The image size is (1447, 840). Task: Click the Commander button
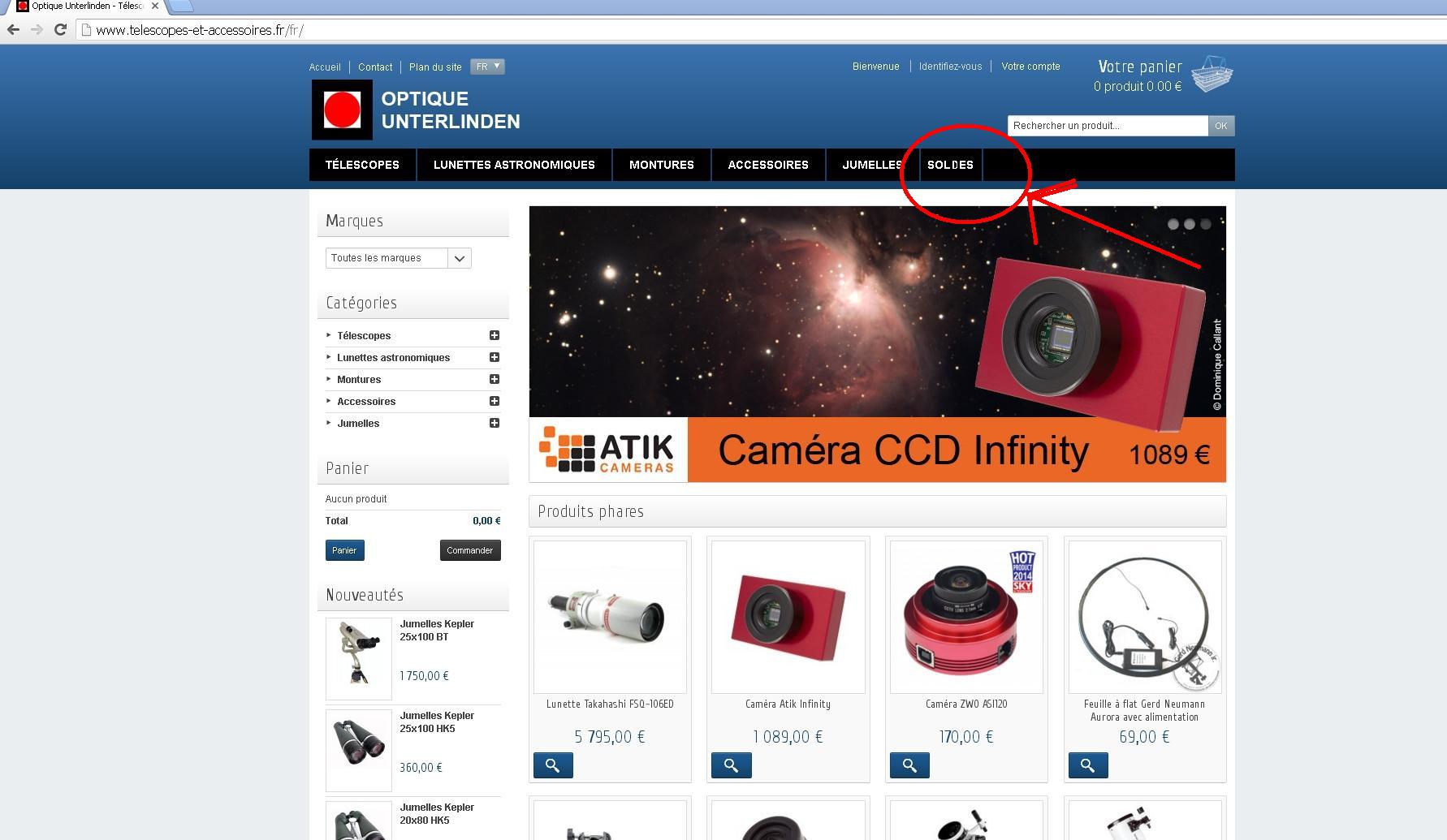[x=470, y=550]
